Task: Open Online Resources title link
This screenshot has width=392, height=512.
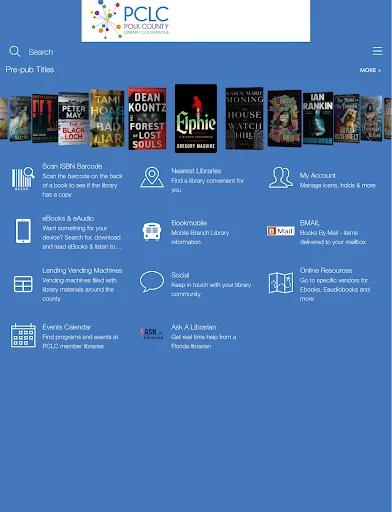Action: pos(326,270)
